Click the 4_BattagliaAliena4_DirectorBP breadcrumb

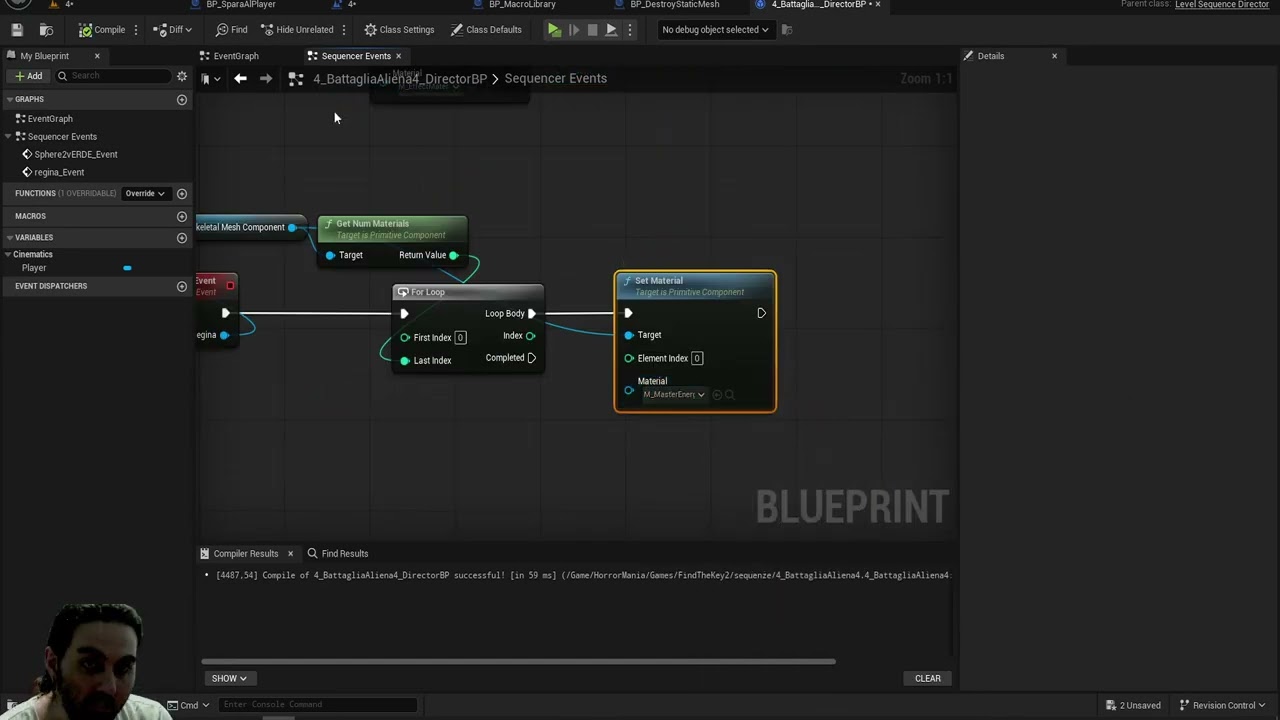click(400, 78)
